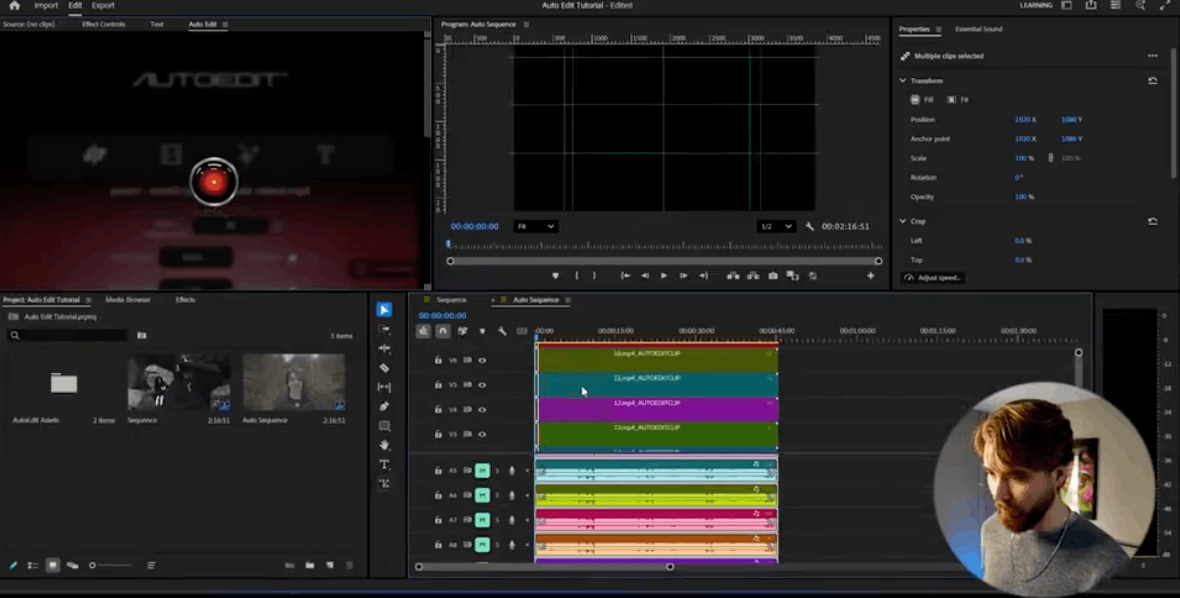1180x598 pixels.
Task: Unmute audio track A5
Action: 482,470
